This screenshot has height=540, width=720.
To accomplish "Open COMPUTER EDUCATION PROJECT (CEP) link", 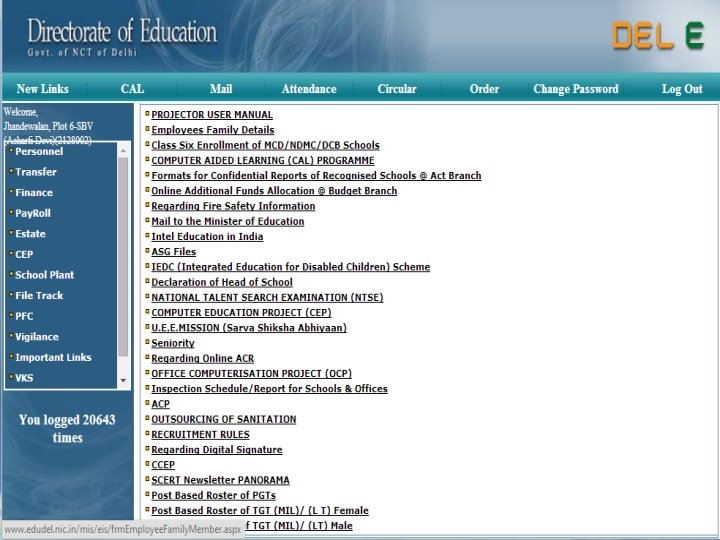I will [x=241, y=312].
